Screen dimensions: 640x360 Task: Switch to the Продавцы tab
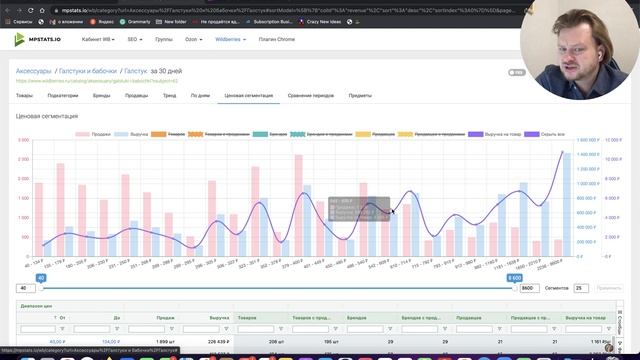tap(136, 96)
